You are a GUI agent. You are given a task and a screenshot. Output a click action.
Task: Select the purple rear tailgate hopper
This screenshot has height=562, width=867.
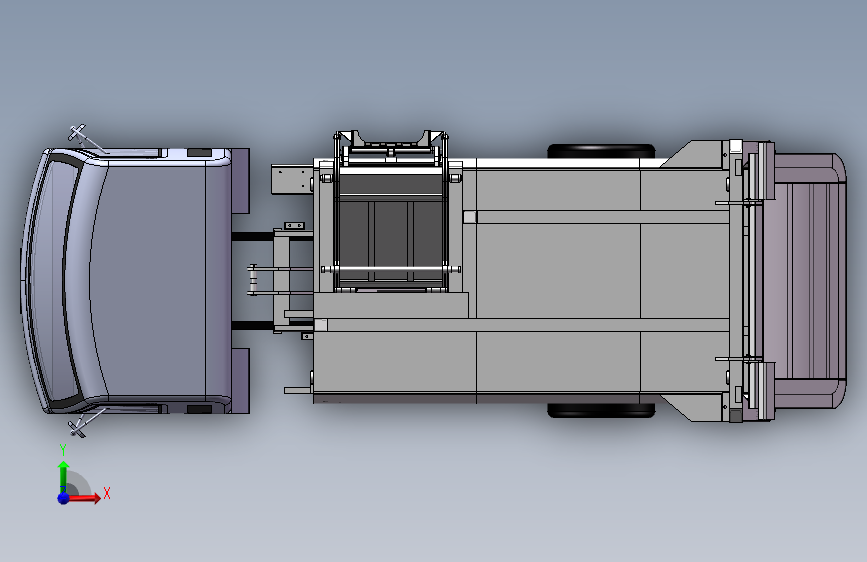click(805, 281)
